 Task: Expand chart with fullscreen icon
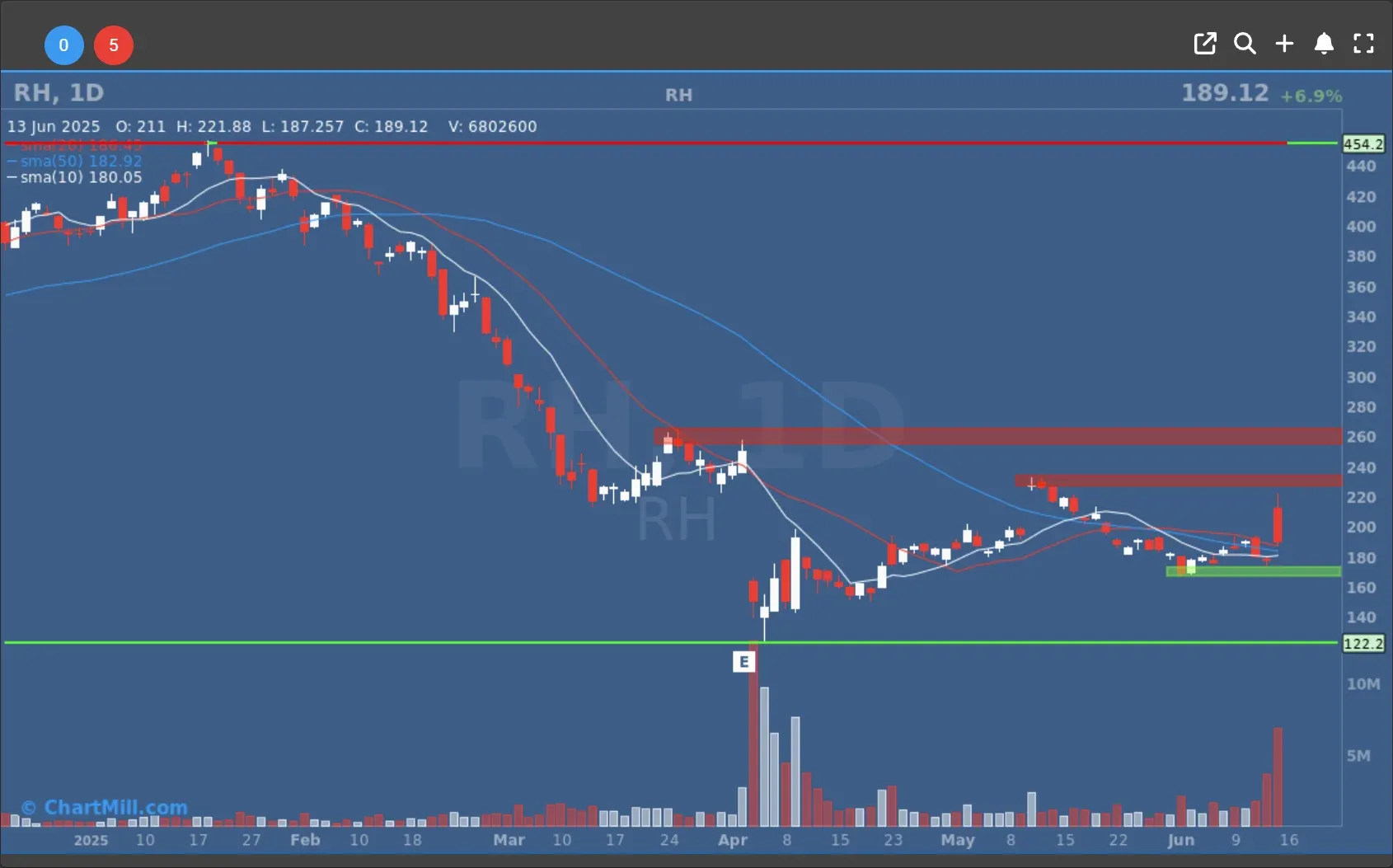(1363, 44)
